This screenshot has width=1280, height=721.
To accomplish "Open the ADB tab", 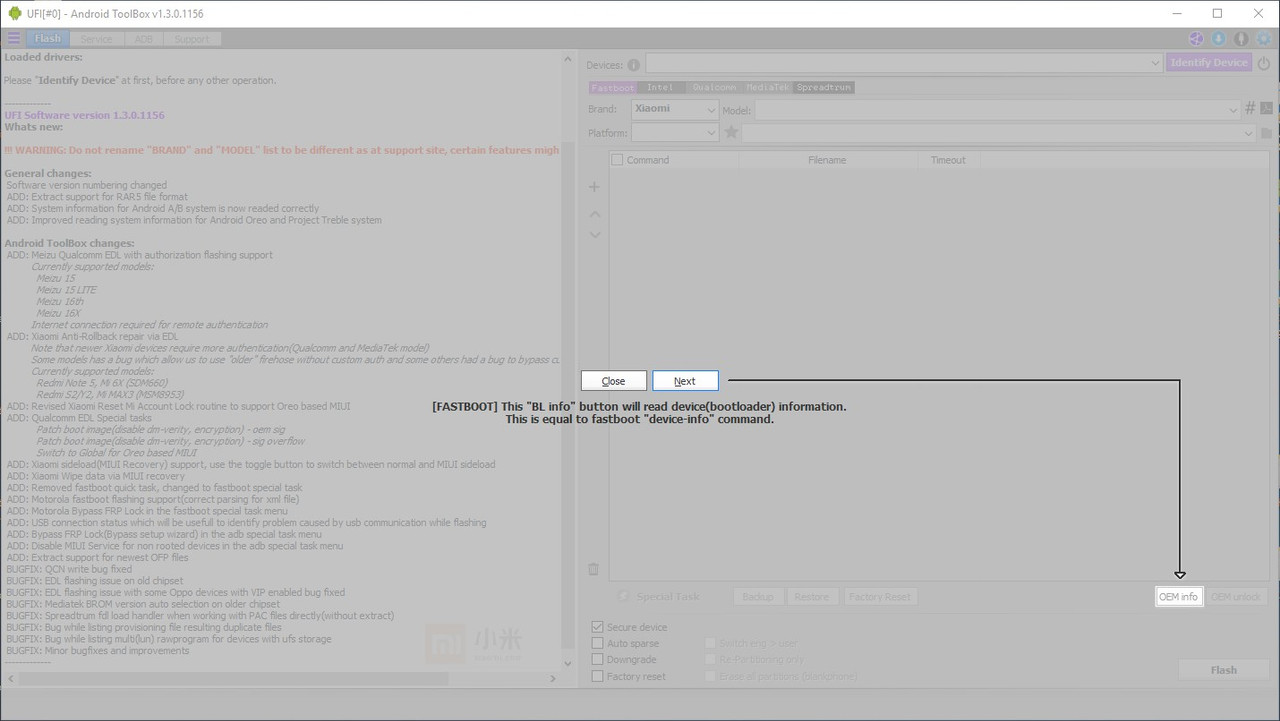I will tap(144, 39).
